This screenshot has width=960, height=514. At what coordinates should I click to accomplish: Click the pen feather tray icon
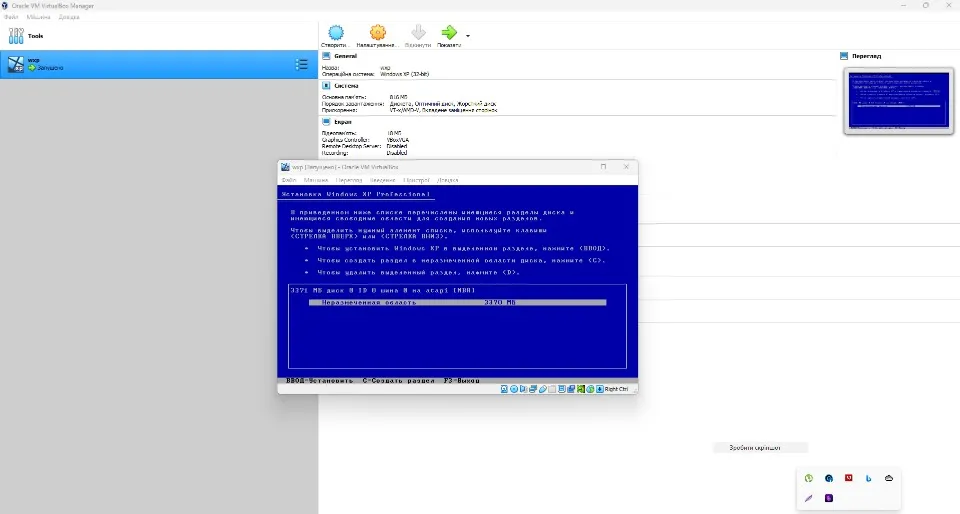point(808,498)
